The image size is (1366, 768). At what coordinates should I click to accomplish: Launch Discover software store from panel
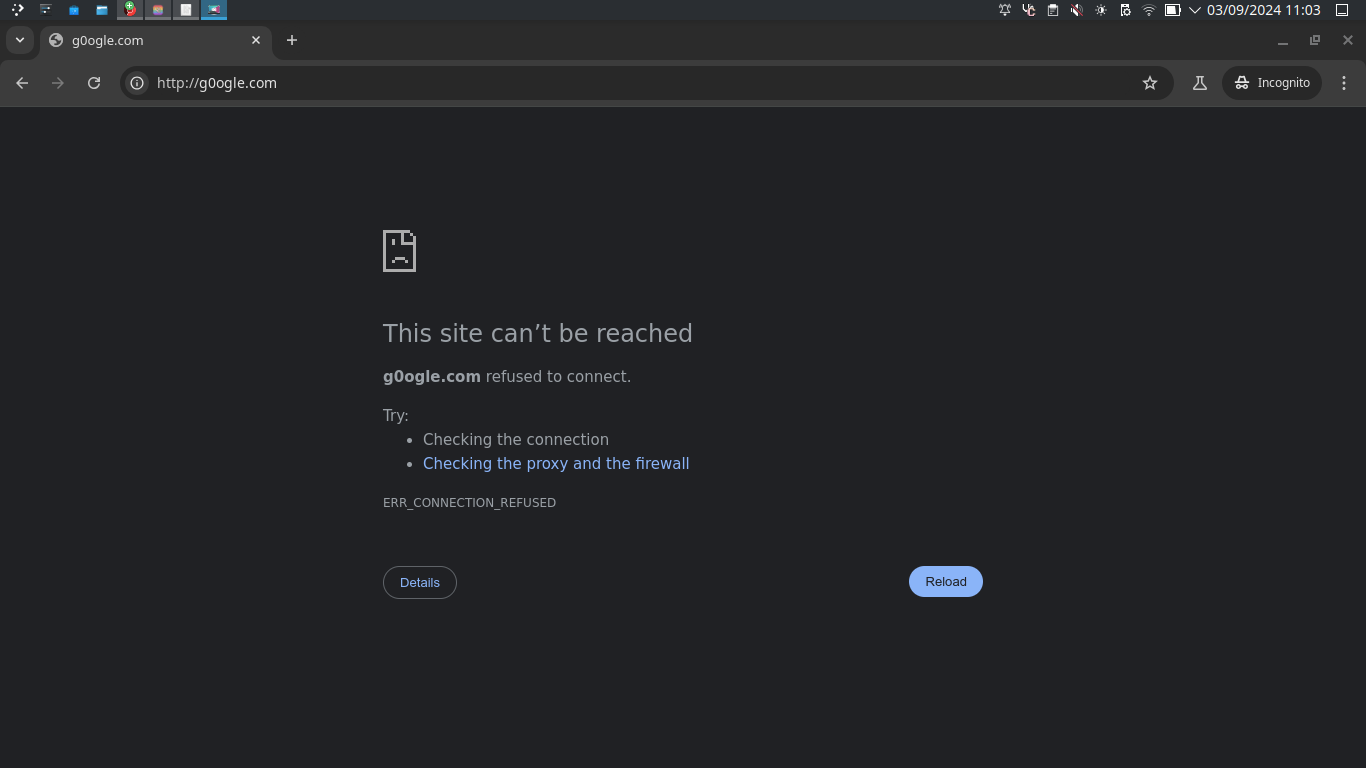tap(74, 10)
